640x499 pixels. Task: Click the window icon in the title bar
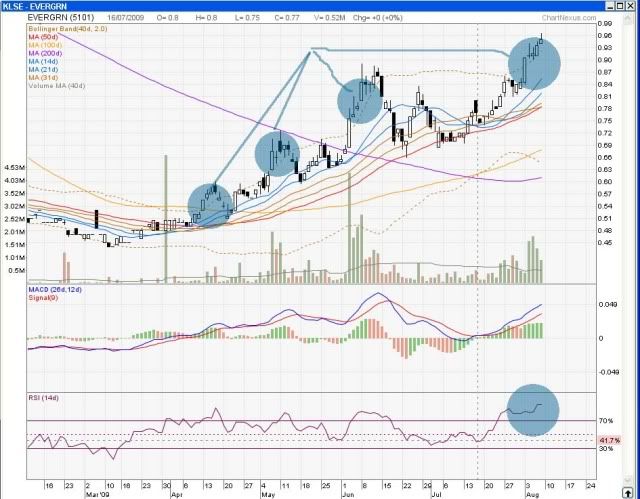[7, 6]
